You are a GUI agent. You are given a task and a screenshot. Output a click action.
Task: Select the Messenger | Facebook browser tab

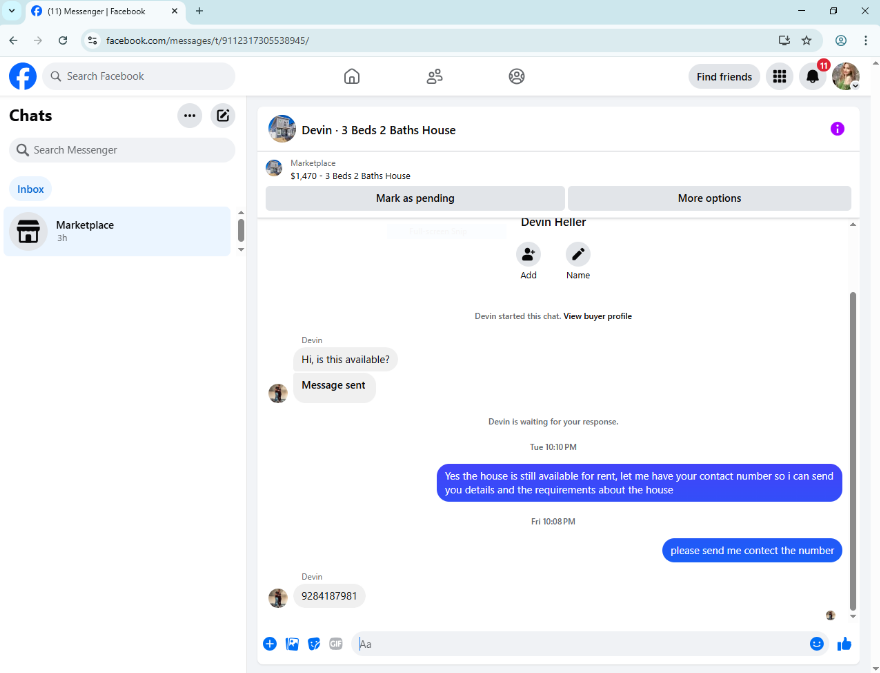point(105,11)
